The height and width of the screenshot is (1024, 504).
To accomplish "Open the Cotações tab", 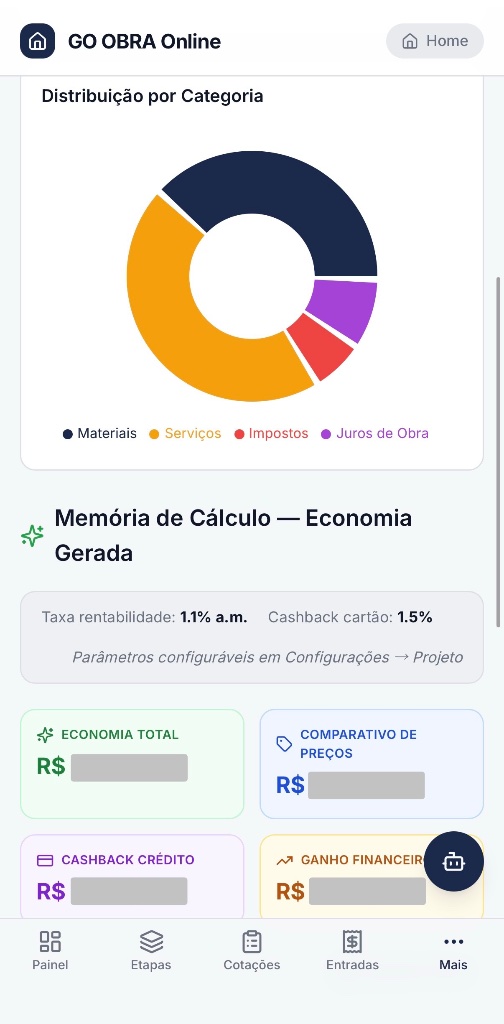I will click(x=252, y=951).
